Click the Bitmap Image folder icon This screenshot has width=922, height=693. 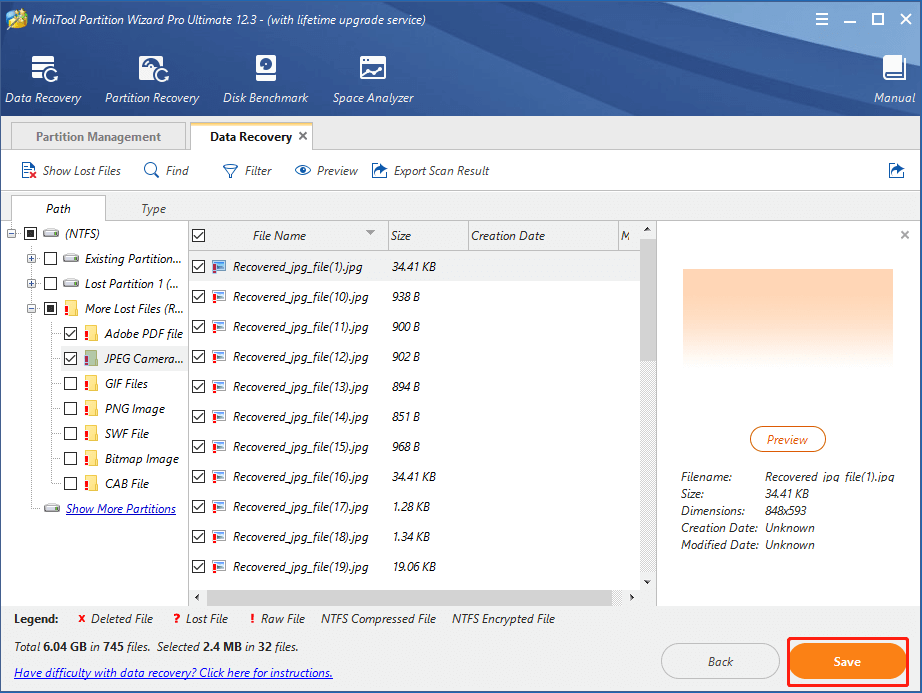[x=91, y=458]
